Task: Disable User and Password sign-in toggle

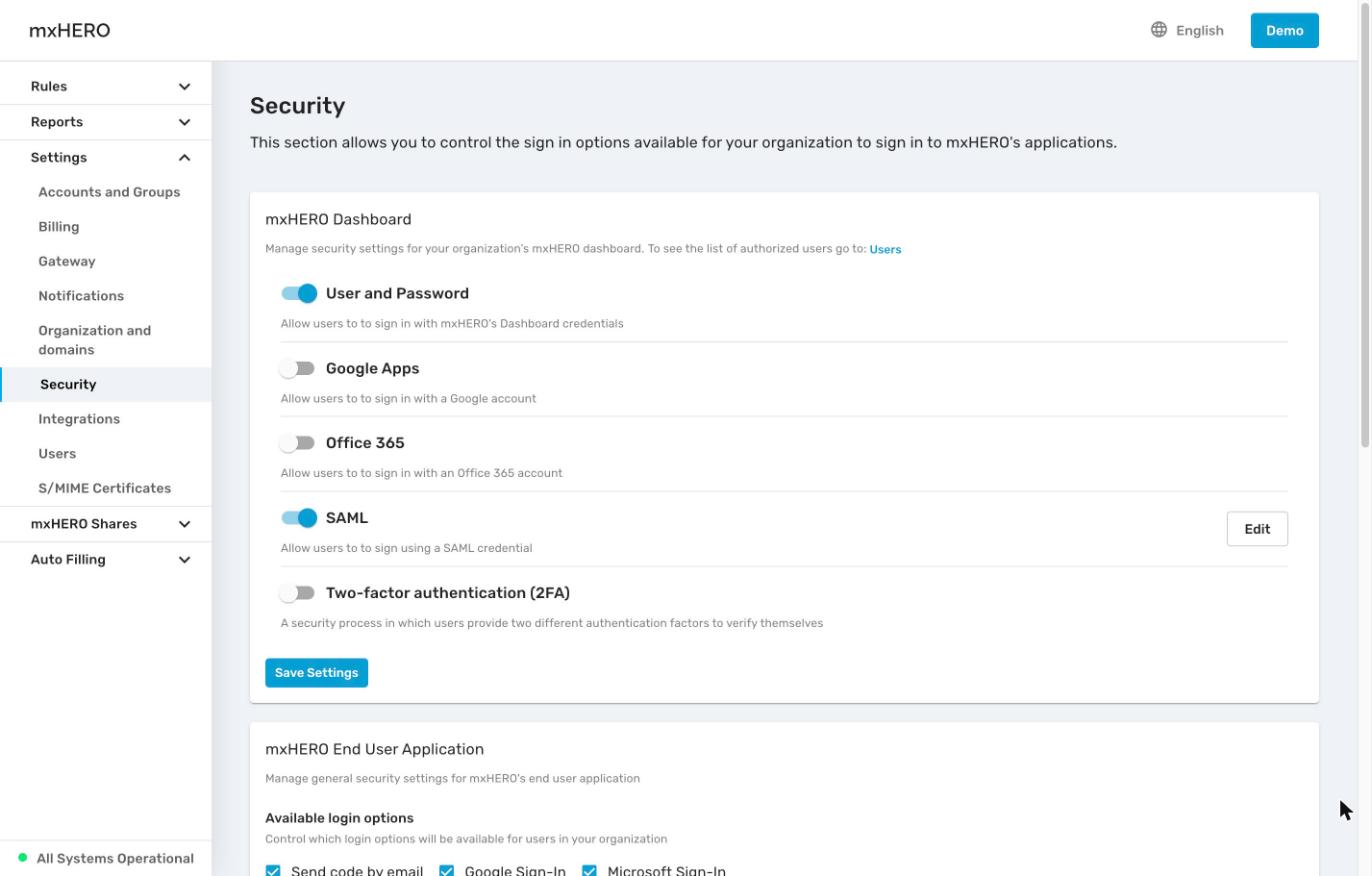Action: coord(299,293)
